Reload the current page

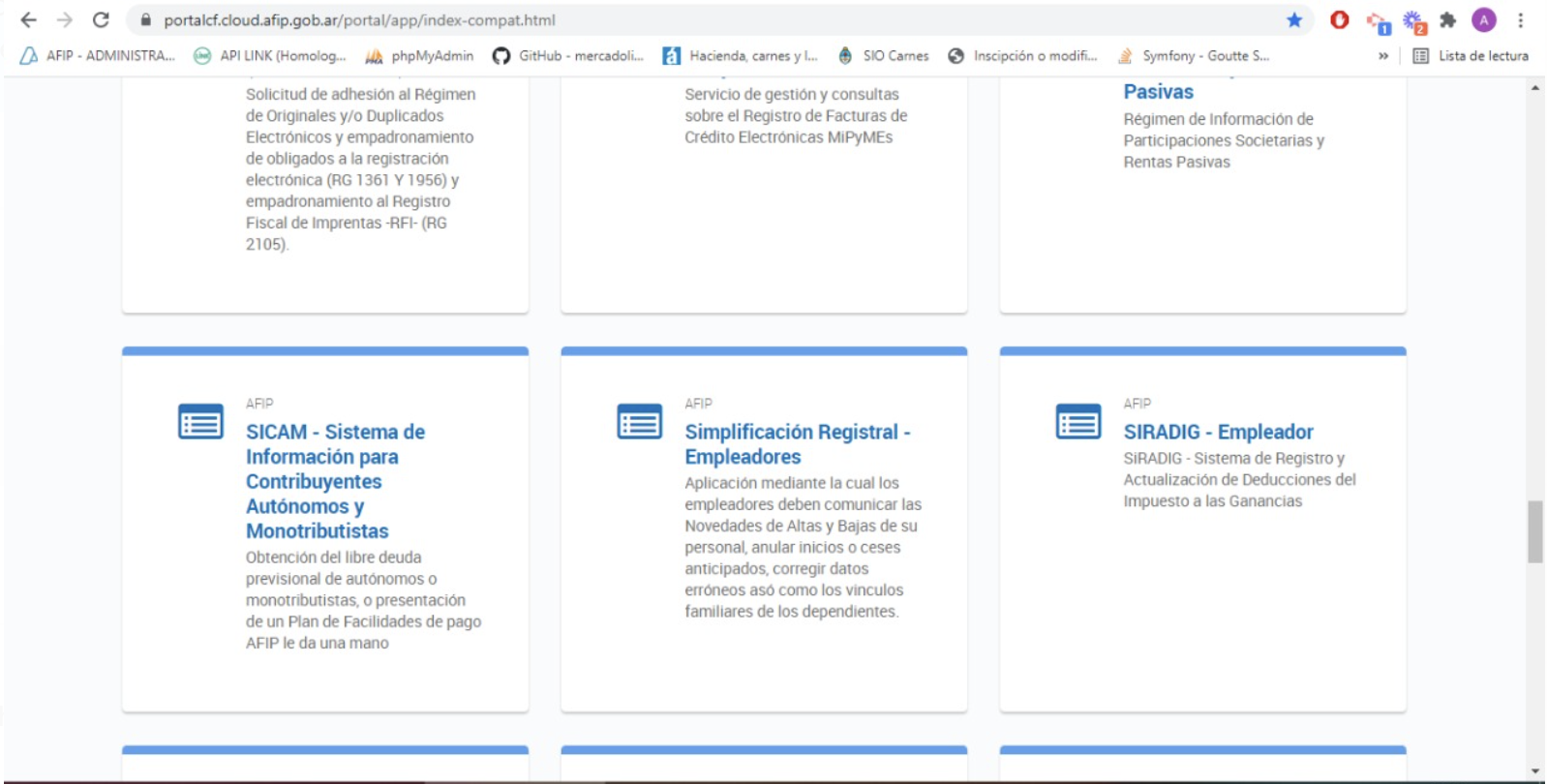[101, 19]
